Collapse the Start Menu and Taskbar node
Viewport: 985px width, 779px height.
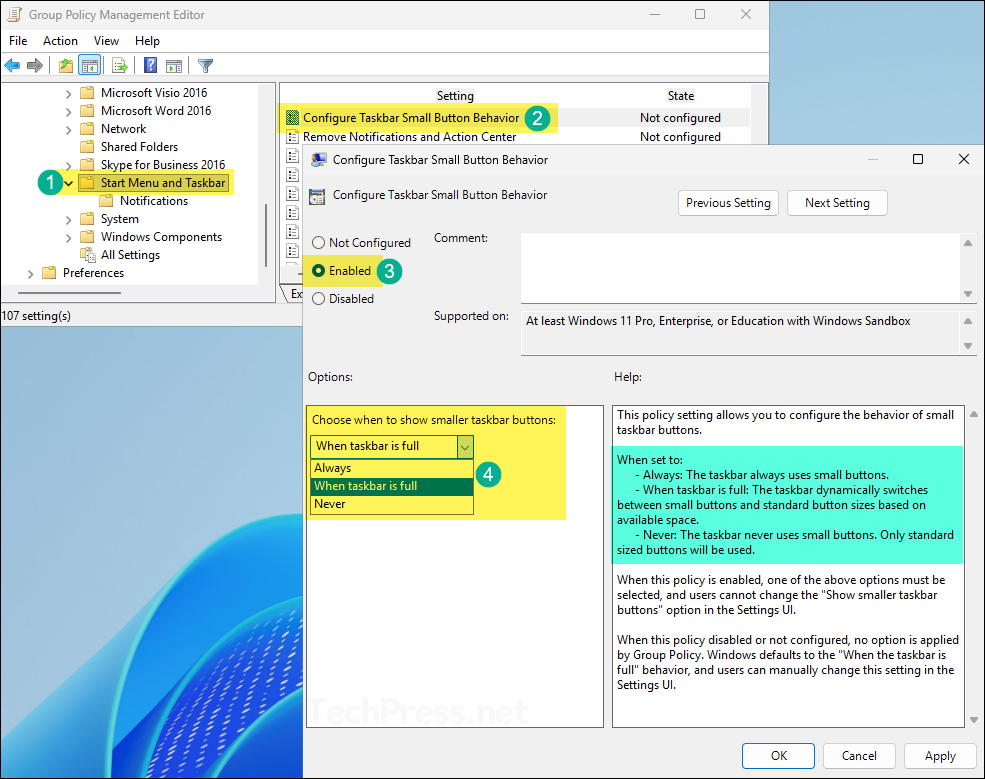point(68,184)
